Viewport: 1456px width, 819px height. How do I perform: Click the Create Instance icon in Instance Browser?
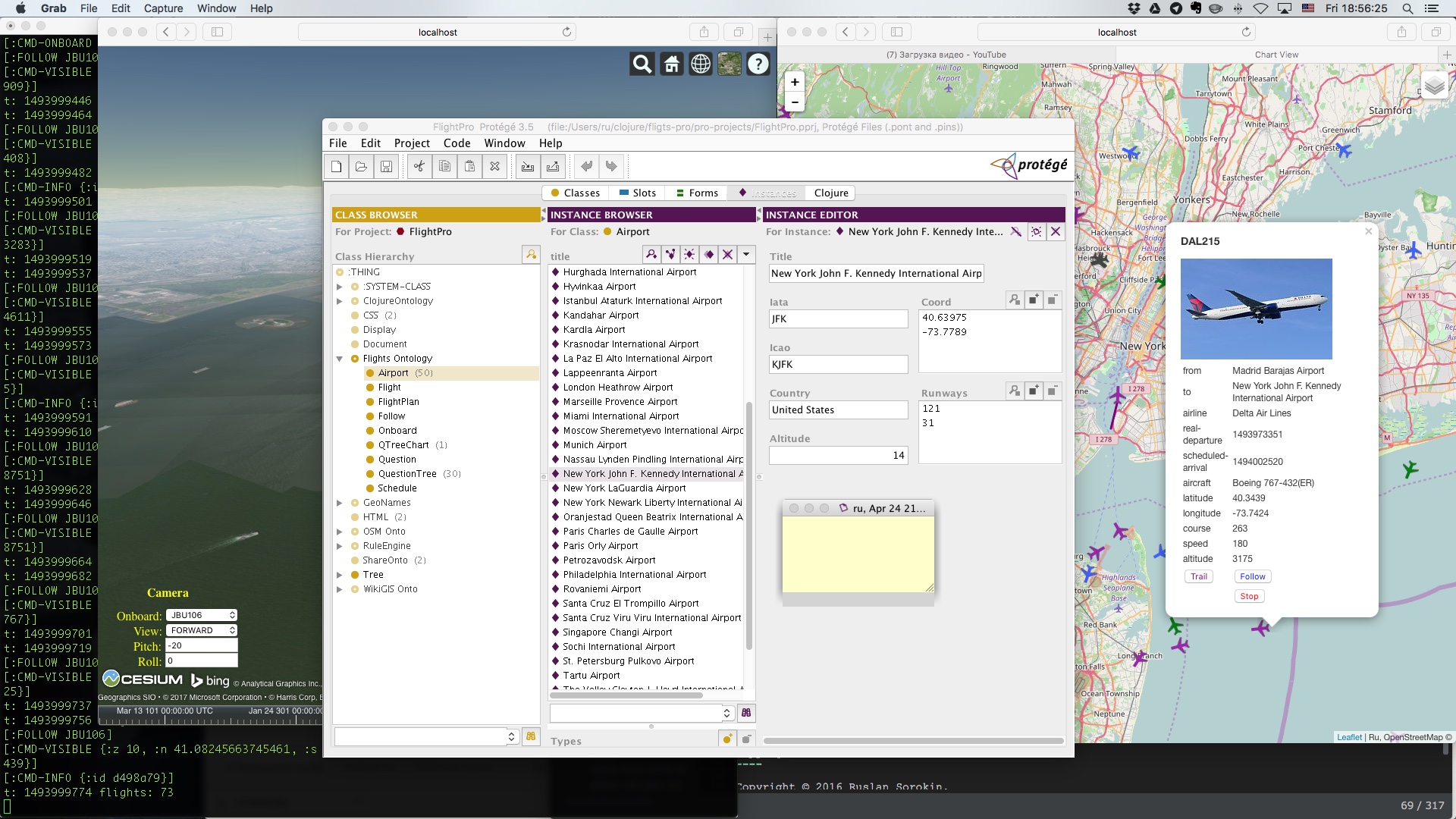coord(689,255)
